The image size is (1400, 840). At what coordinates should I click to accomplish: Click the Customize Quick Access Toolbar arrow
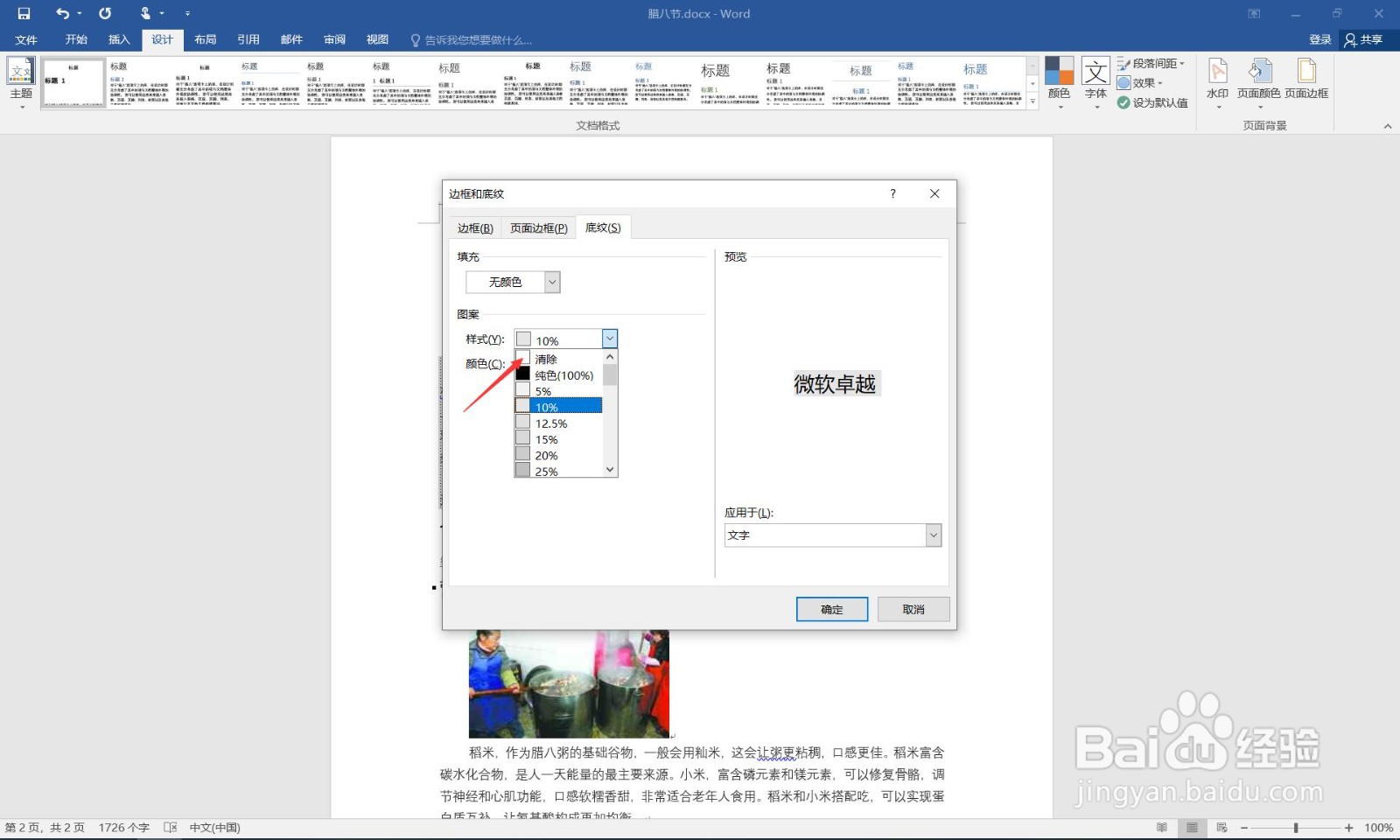pyautogui.click(x=187, y=13)
